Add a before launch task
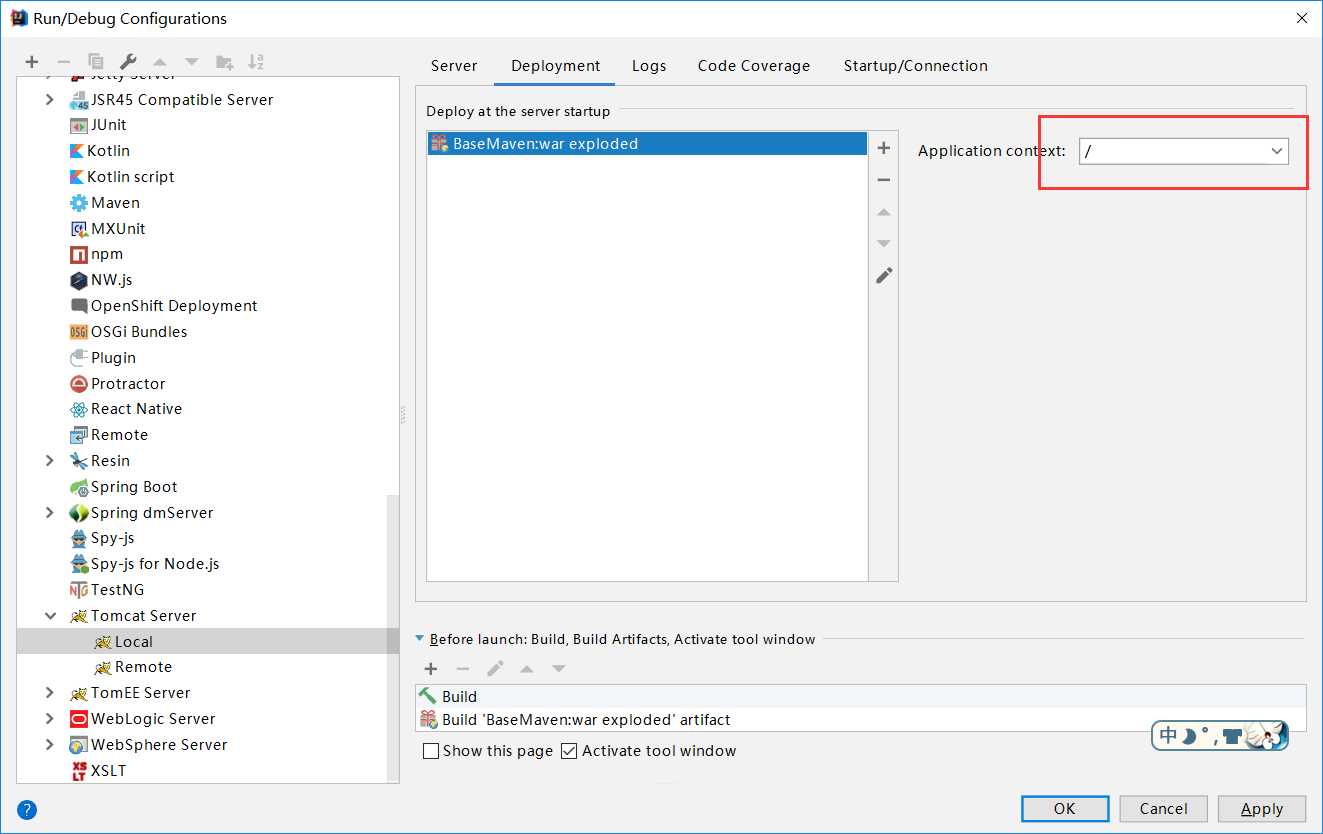Screen dimensions: 1323x834 [431, 669]
